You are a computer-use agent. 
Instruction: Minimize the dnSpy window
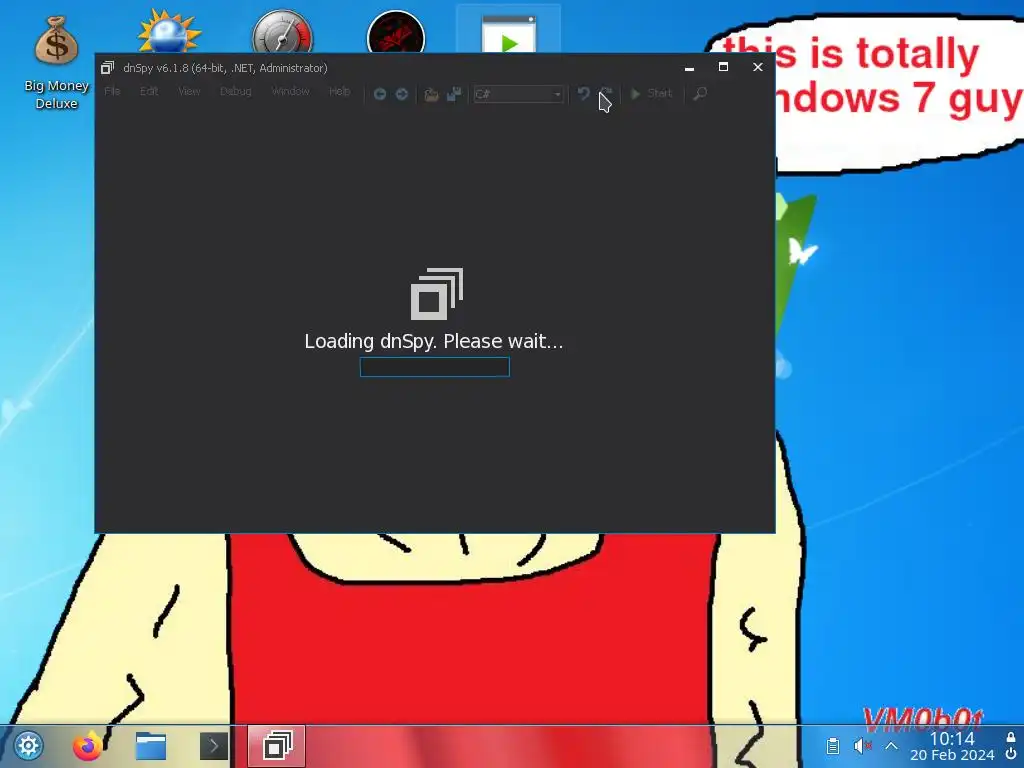[x=689, y=68]
